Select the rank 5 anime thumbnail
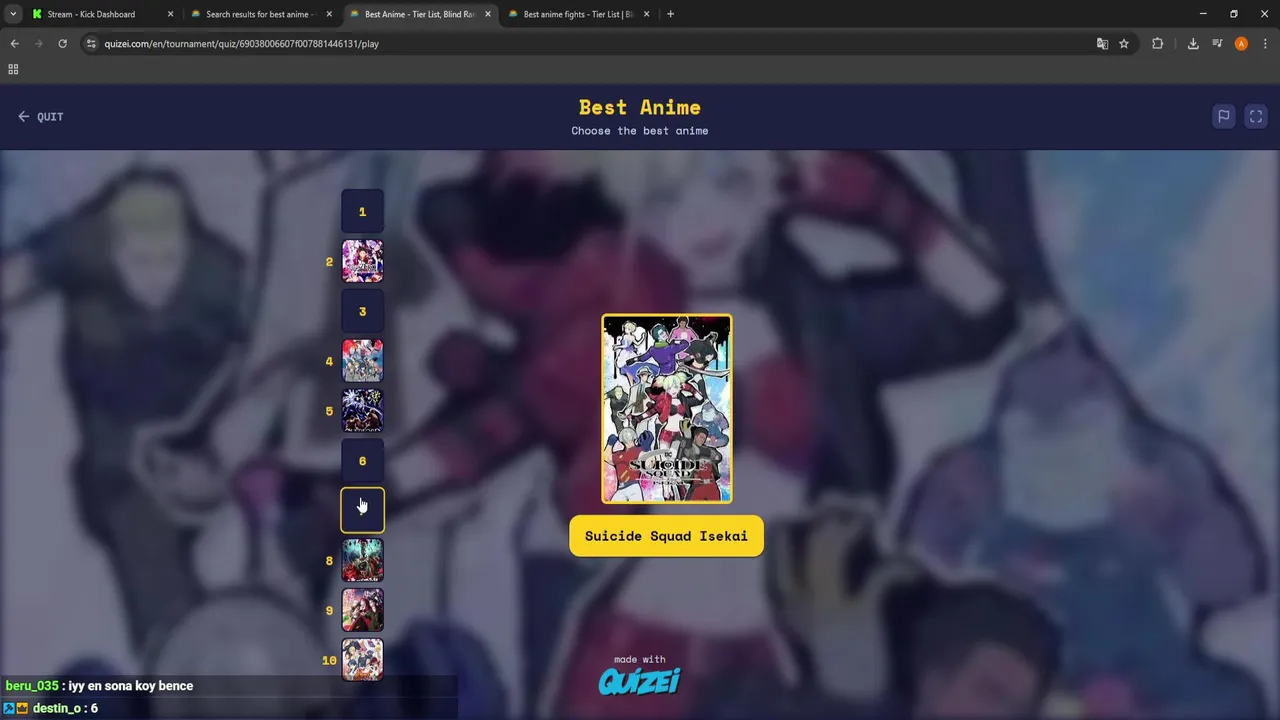1280x720 pixels. point(362,411)
